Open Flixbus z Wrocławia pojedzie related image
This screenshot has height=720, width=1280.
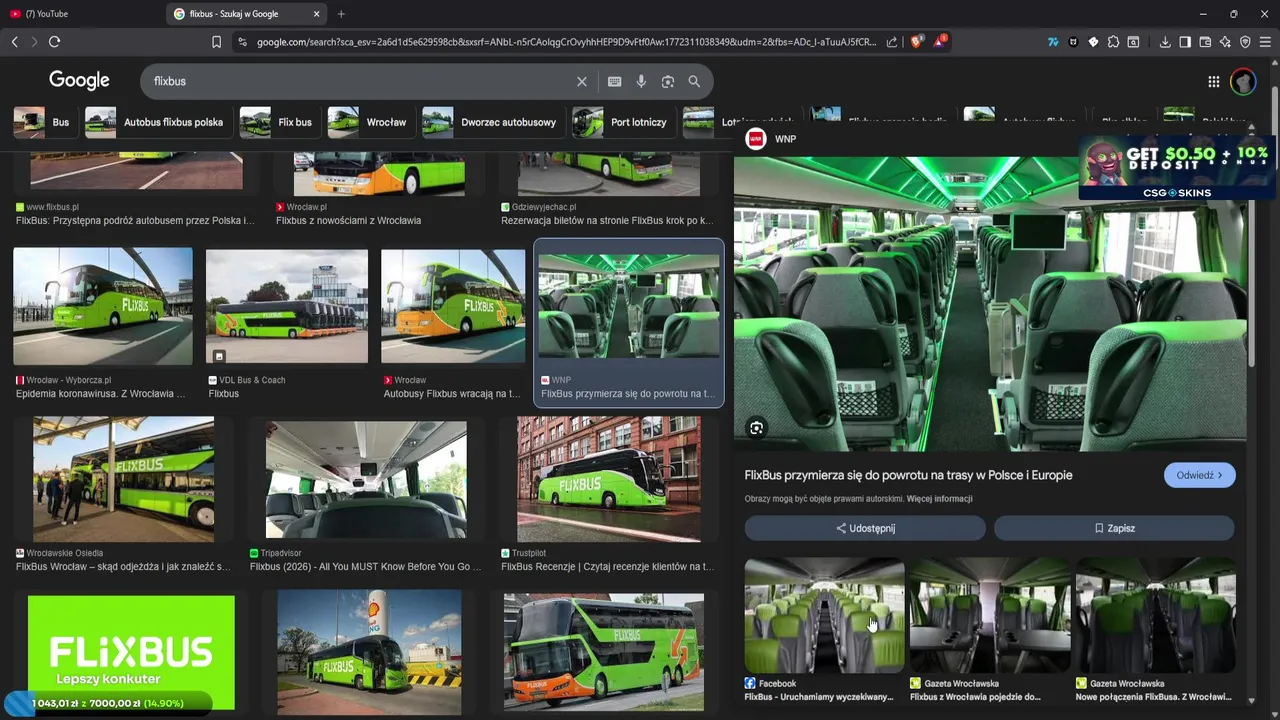click(990, 615)
